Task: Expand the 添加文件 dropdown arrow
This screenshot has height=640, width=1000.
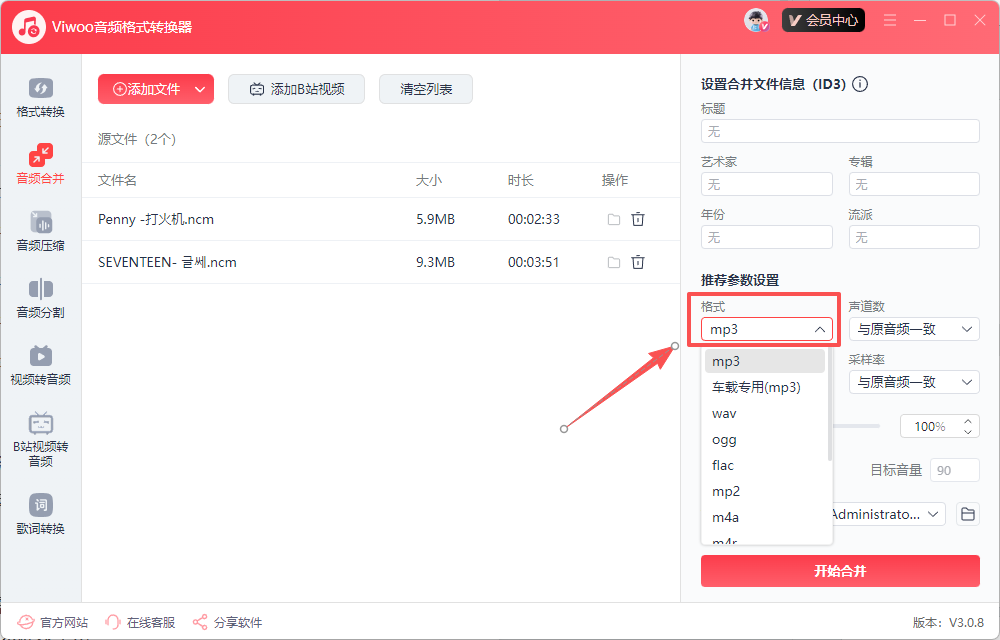Action: pos(200,89)
